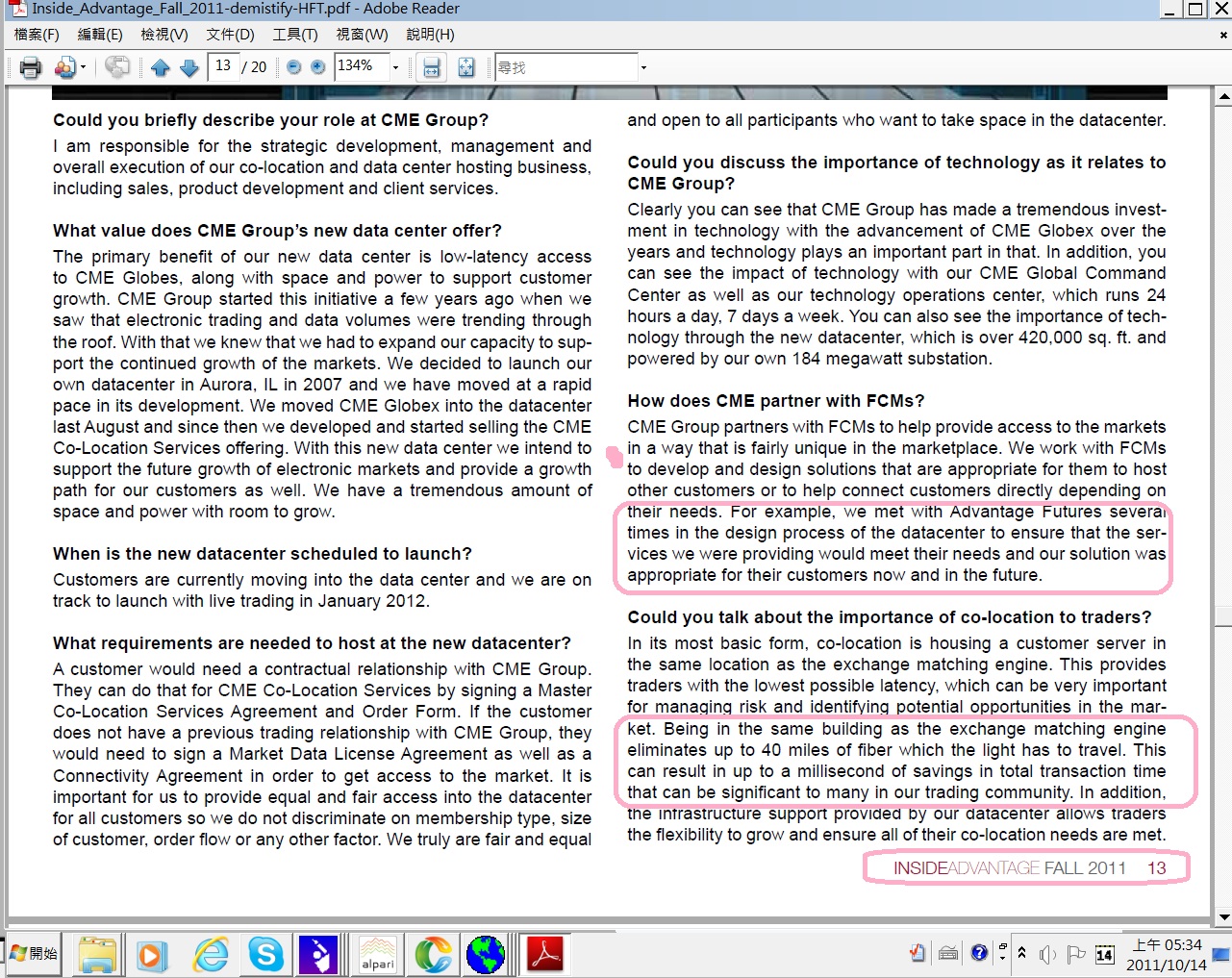
Task: Open the 開始 Start menu button
Action: point(35,954)
